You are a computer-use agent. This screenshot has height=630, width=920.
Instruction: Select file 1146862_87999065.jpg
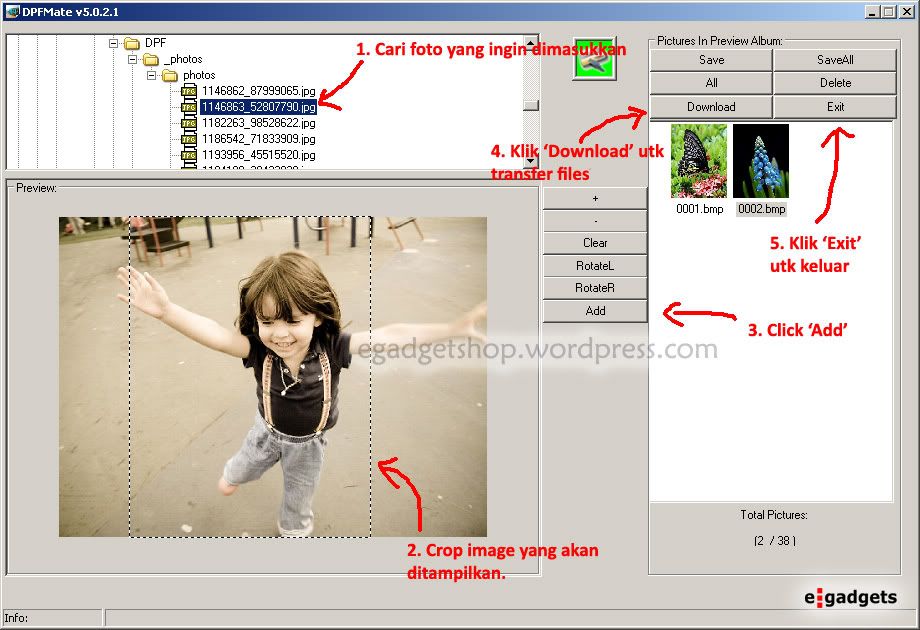pyautogui.click(x=259, y=91)
